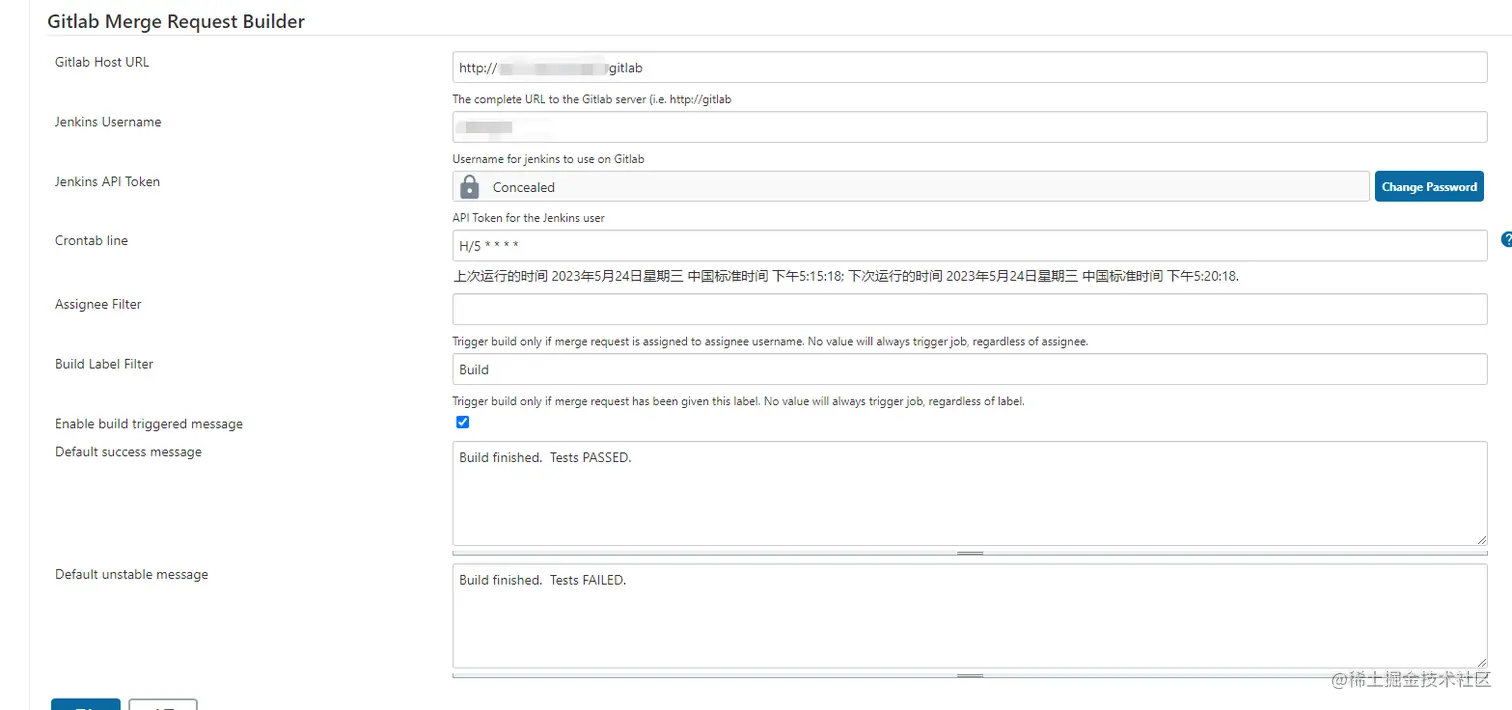The height and width of the screenshot is (710, 1512).
Task: Click the 上次运行的时间 schedule text
Action: pyautogui.click(x=846, y=276)
